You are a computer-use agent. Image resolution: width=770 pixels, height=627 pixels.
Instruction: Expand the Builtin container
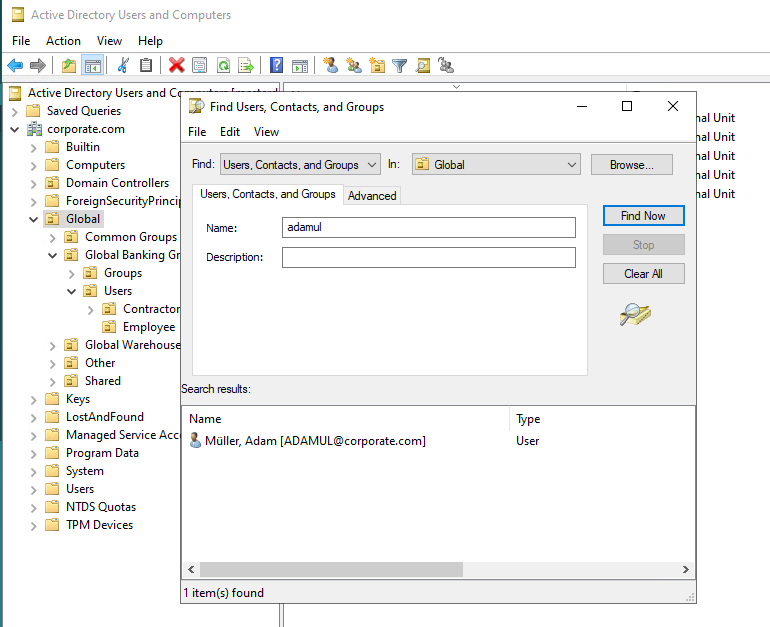pyautogui.click(x=33, y=147)
